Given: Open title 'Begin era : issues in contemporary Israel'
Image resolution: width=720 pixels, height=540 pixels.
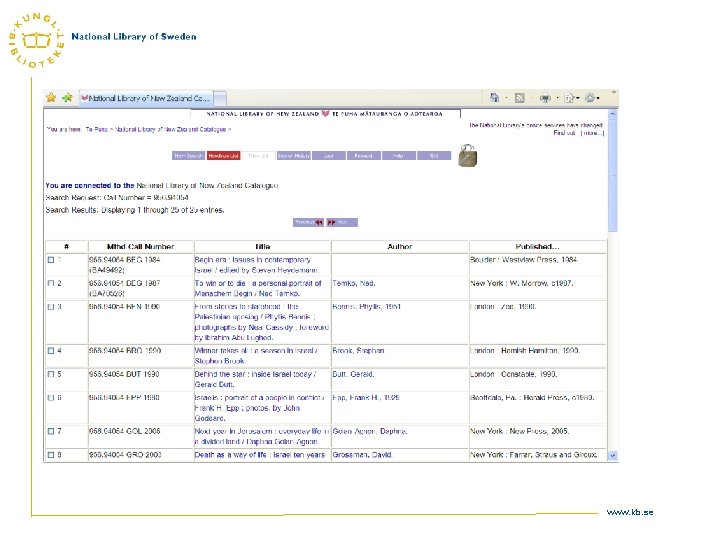Looking at the screenshot, I should pos(257,265).
